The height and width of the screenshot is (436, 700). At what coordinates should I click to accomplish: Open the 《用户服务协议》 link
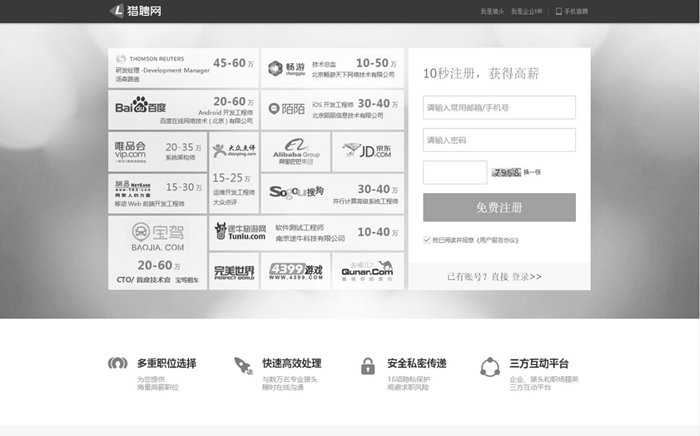[x=497, y=240]
